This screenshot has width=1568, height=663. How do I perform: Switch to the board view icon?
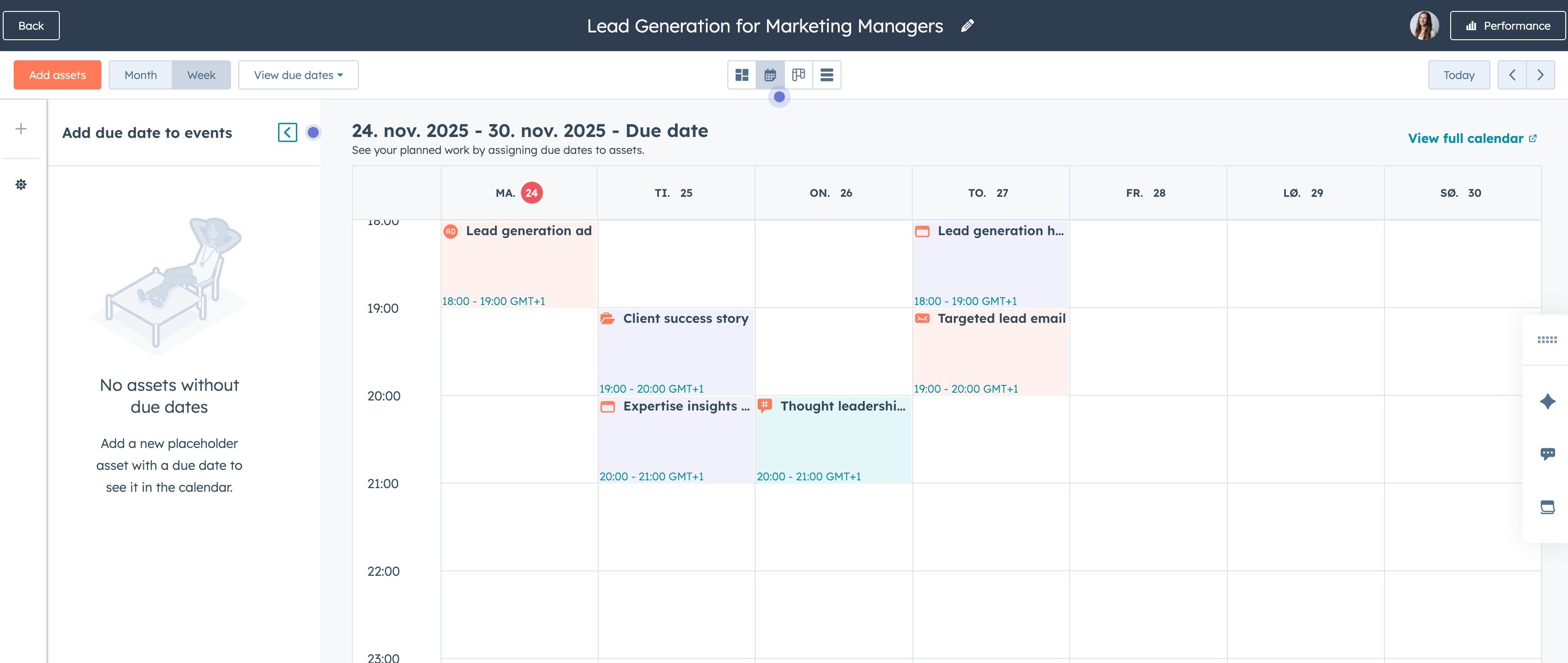[x=742, y=74]
